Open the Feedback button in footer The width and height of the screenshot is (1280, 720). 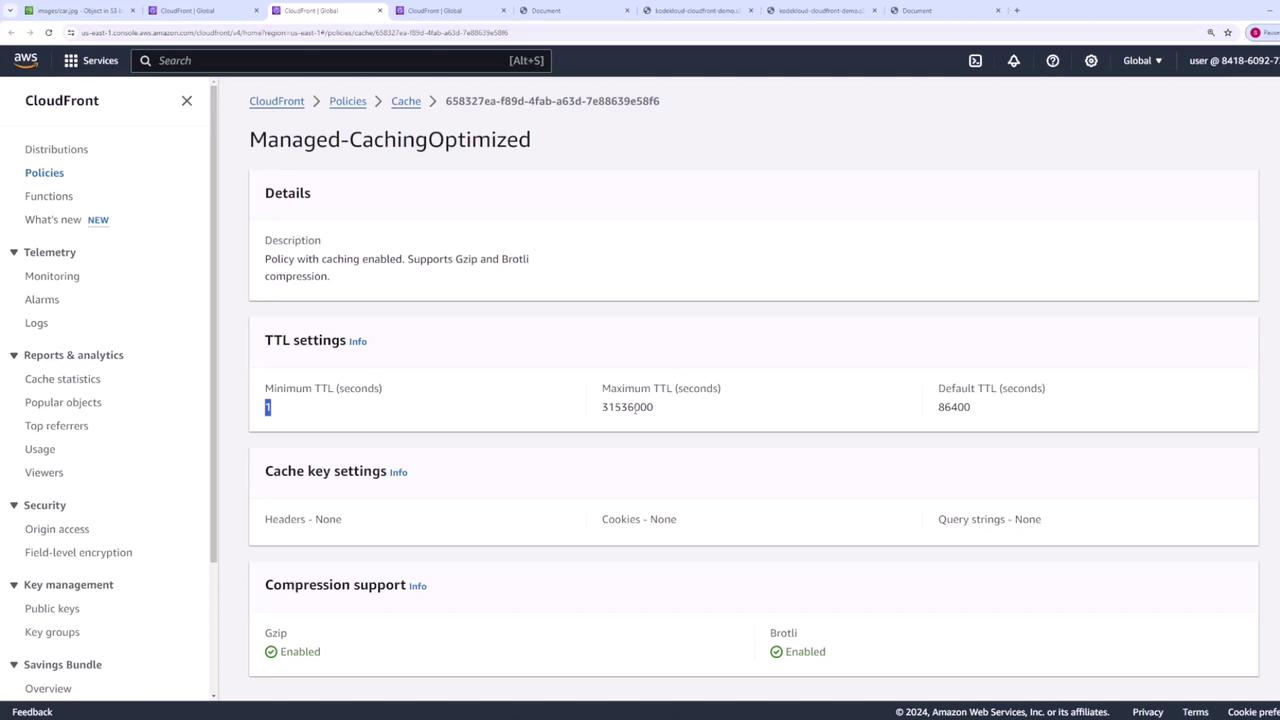tap(32, 712)
